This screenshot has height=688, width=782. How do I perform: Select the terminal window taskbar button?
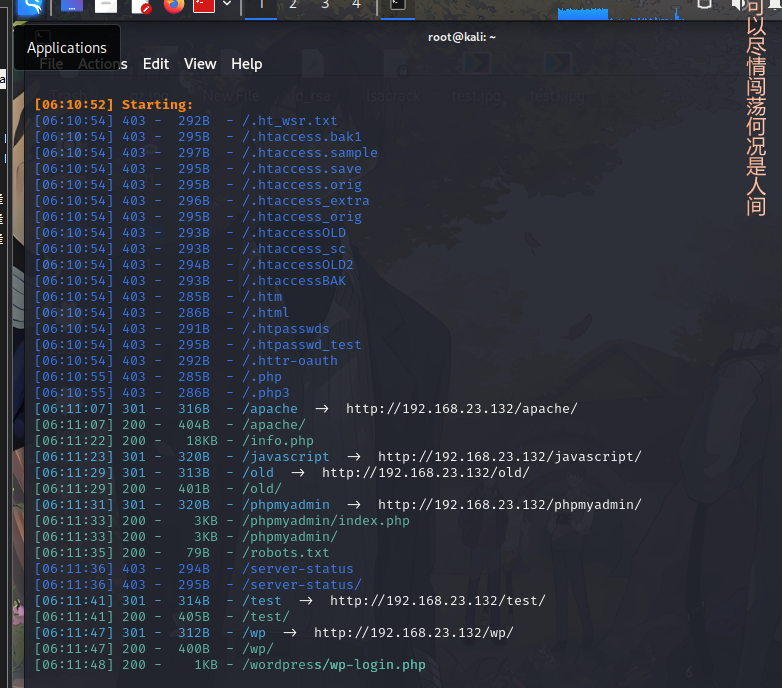(398, 6)
